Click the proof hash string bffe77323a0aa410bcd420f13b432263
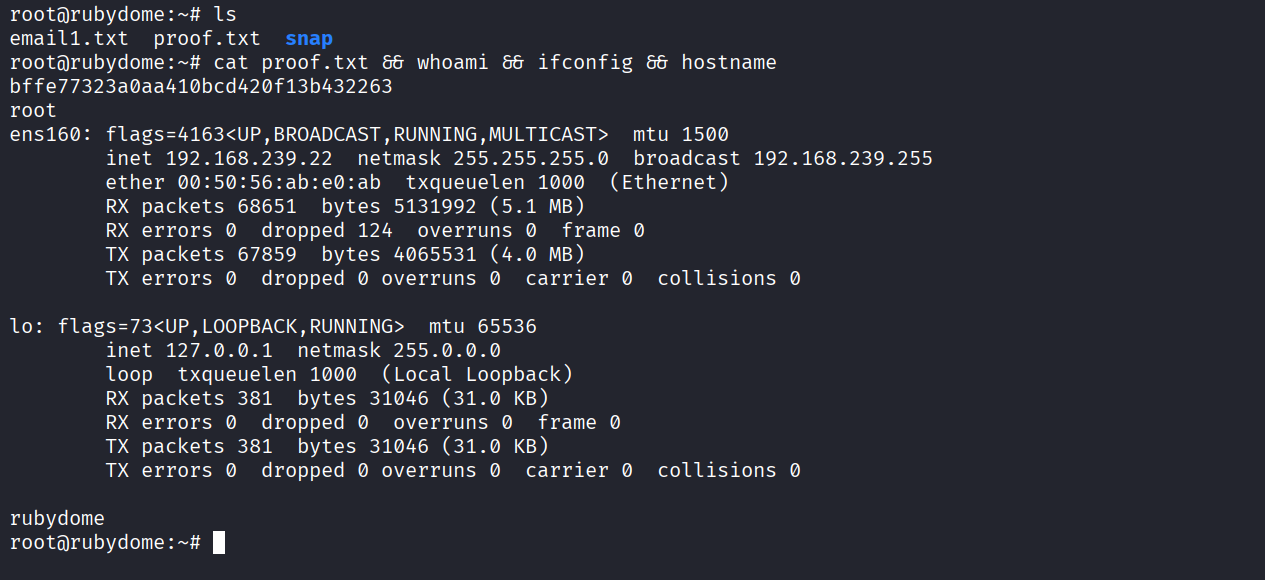This screenshot has width=1265, height=580. (x=201, y=87)
